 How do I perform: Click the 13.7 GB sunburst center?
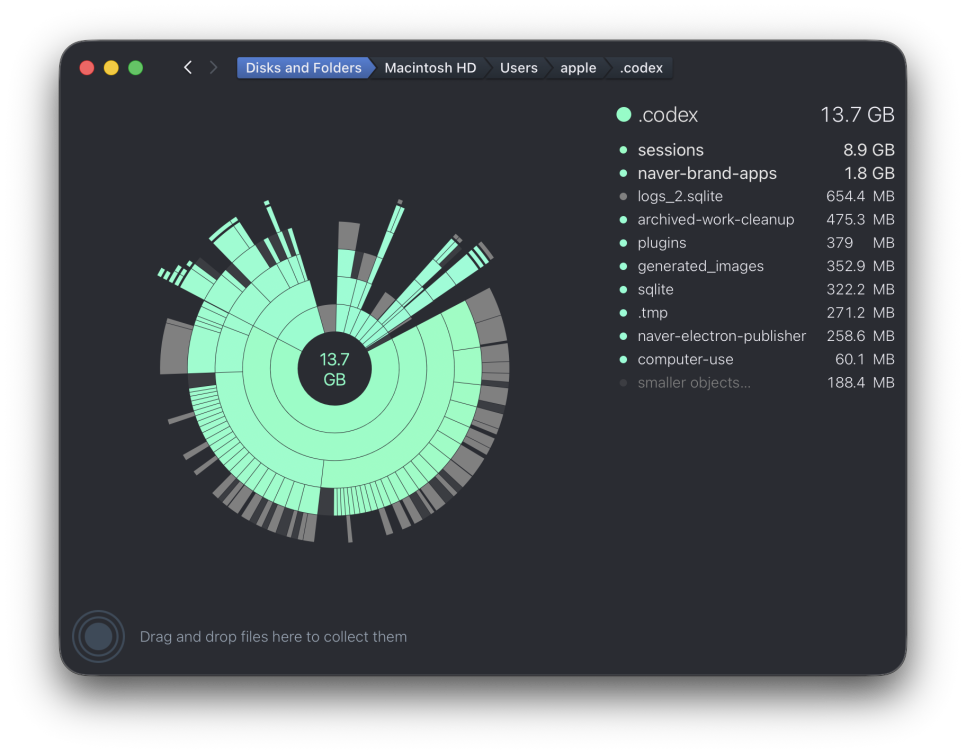point(335,369)
